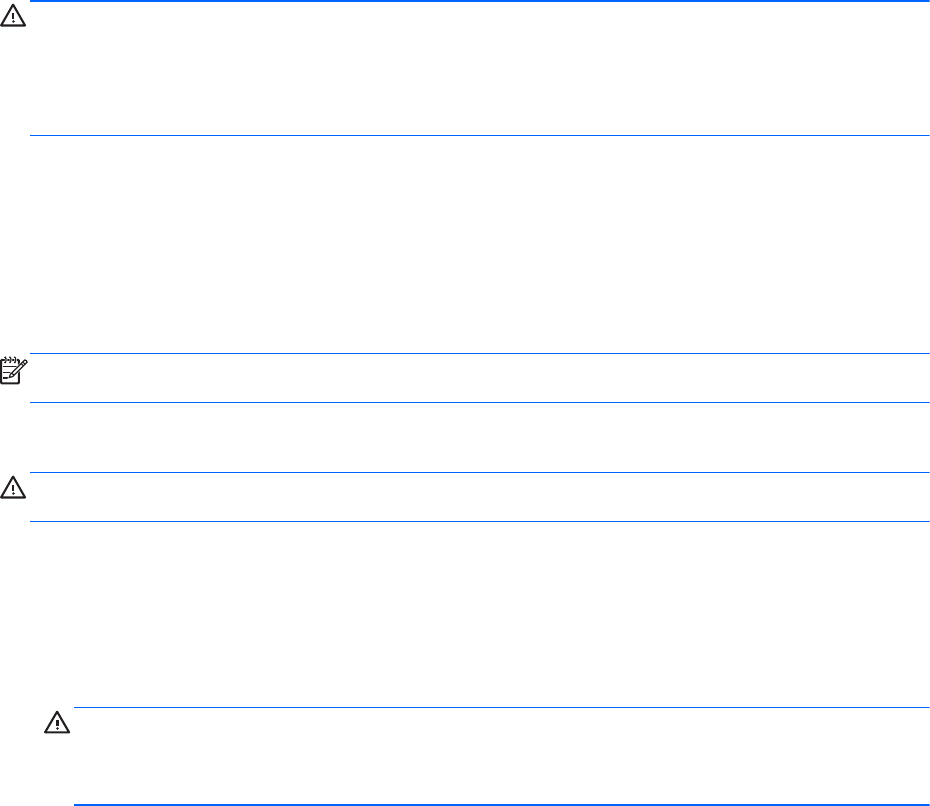Click the topmost warning triangle icon
The image size is (930, 806).
tap(12, 20)
